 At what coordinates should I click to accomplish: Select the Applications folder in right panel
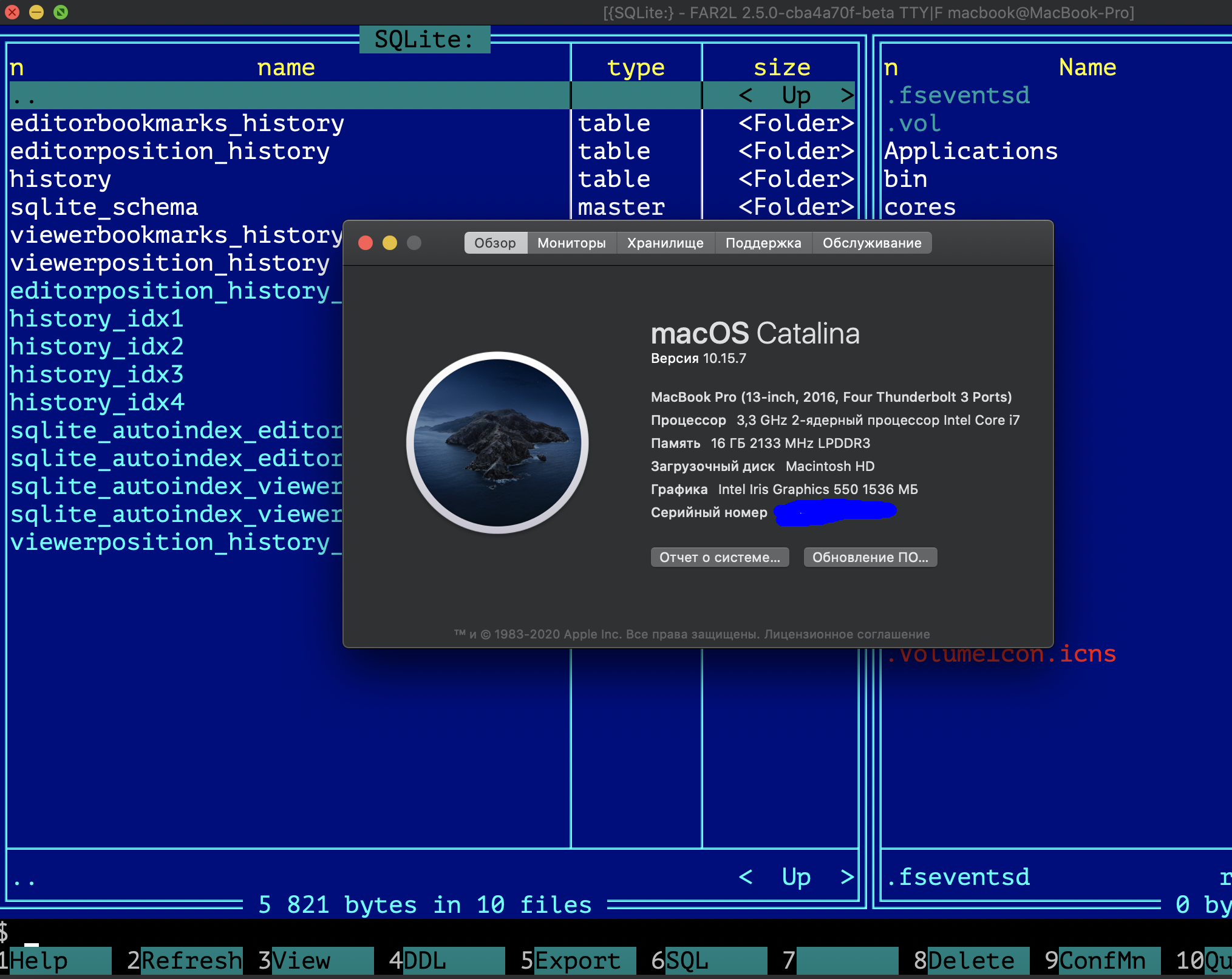point(970,152)
